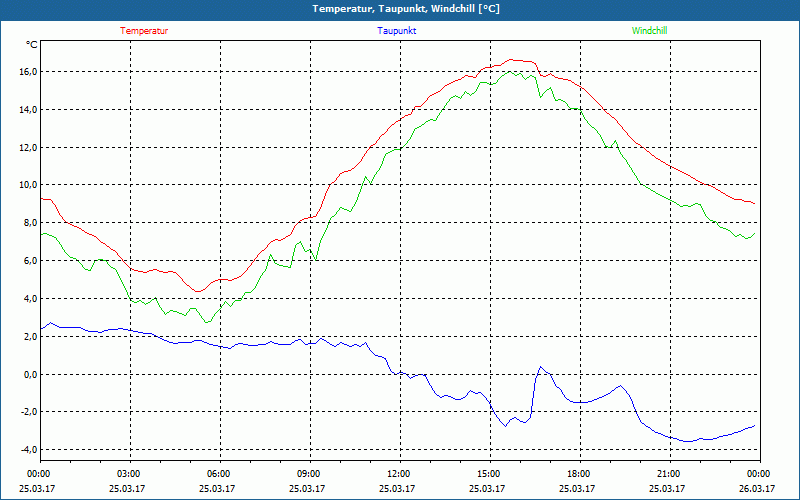Click the green Windchill legend label
800x500 pixels.
649,31
